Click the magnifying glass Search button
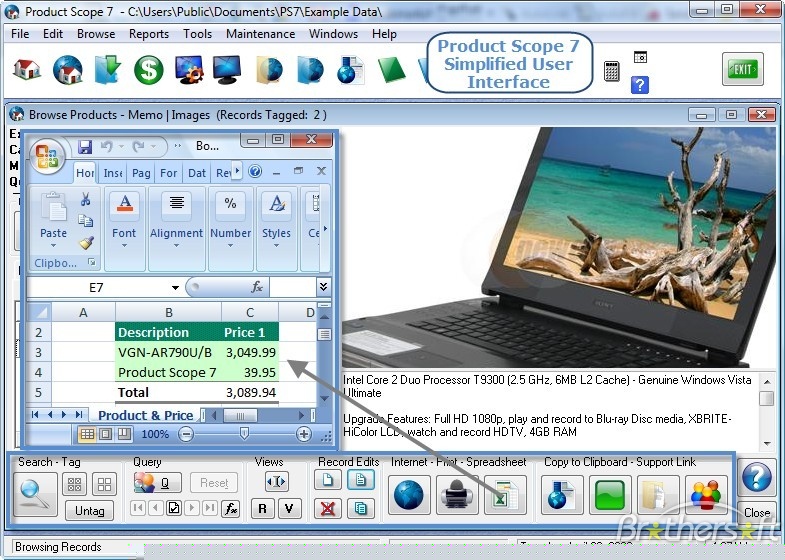 point(35,494)
